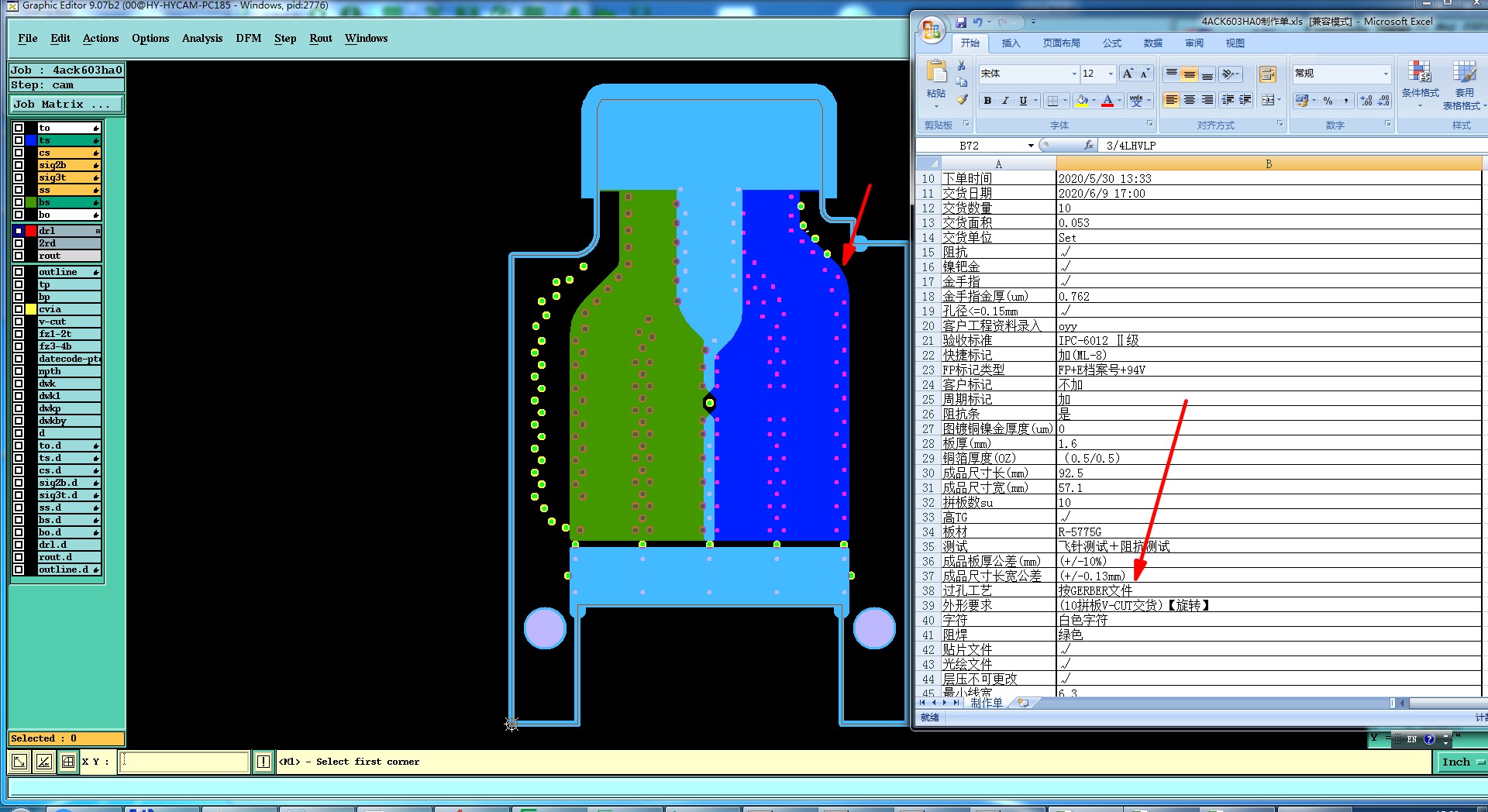The width and height of the screenshot is (1488, 812).
Task: Toggle checkbox for layer 'cvia'
Action: pos(19,309)
